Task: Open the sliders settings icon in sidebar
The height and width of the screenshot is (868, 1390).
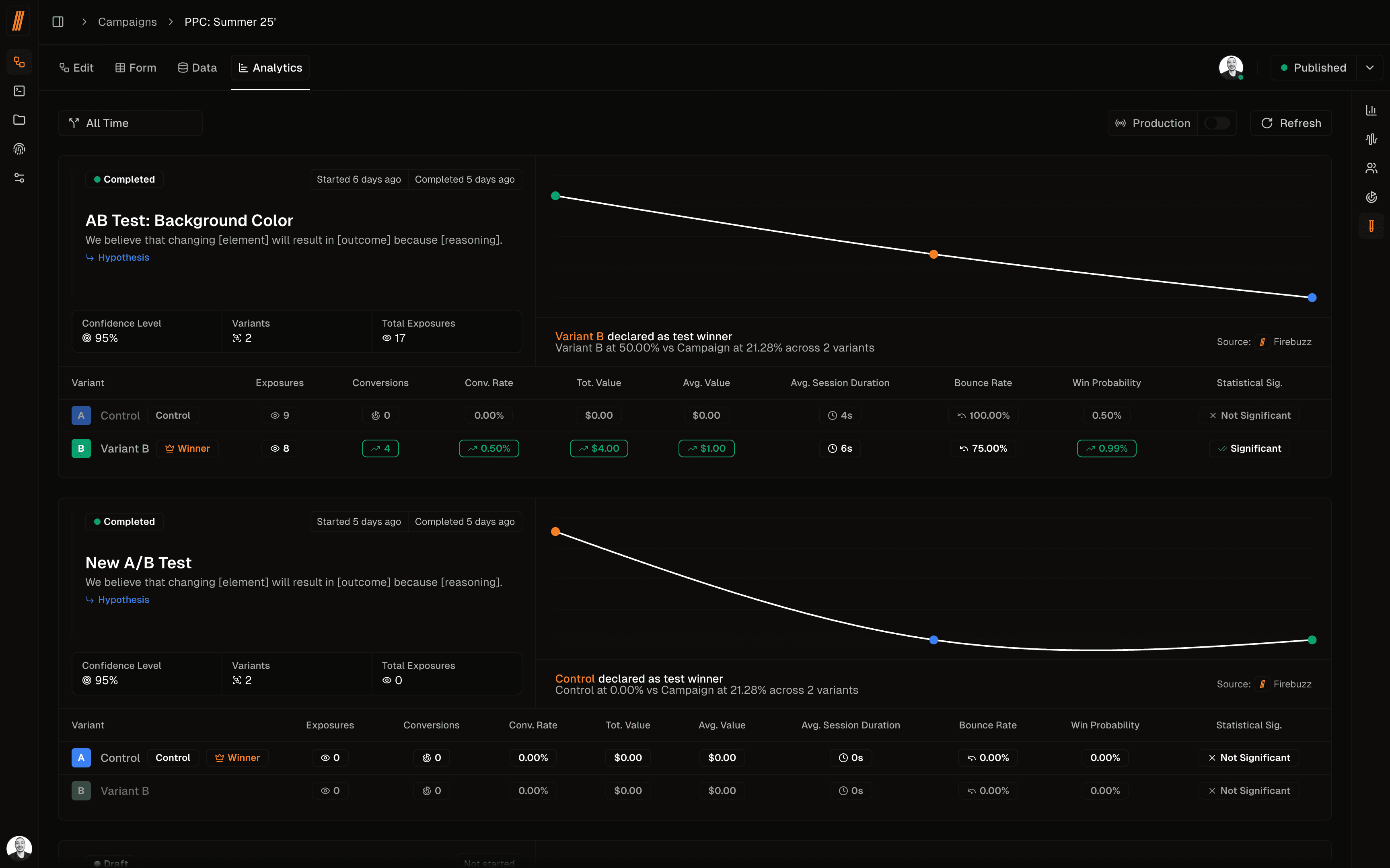Action: (19, 178)
